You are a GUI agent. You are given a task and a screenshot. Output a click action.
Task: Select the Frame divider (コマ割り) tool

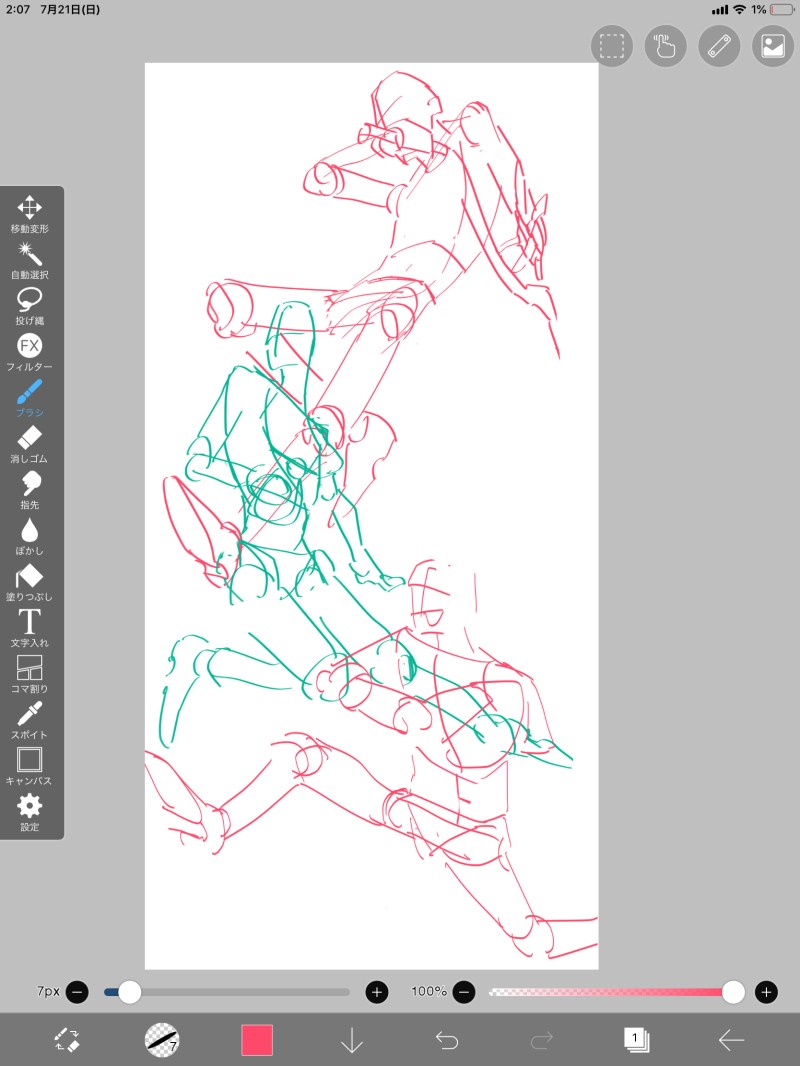pos(29,674)
